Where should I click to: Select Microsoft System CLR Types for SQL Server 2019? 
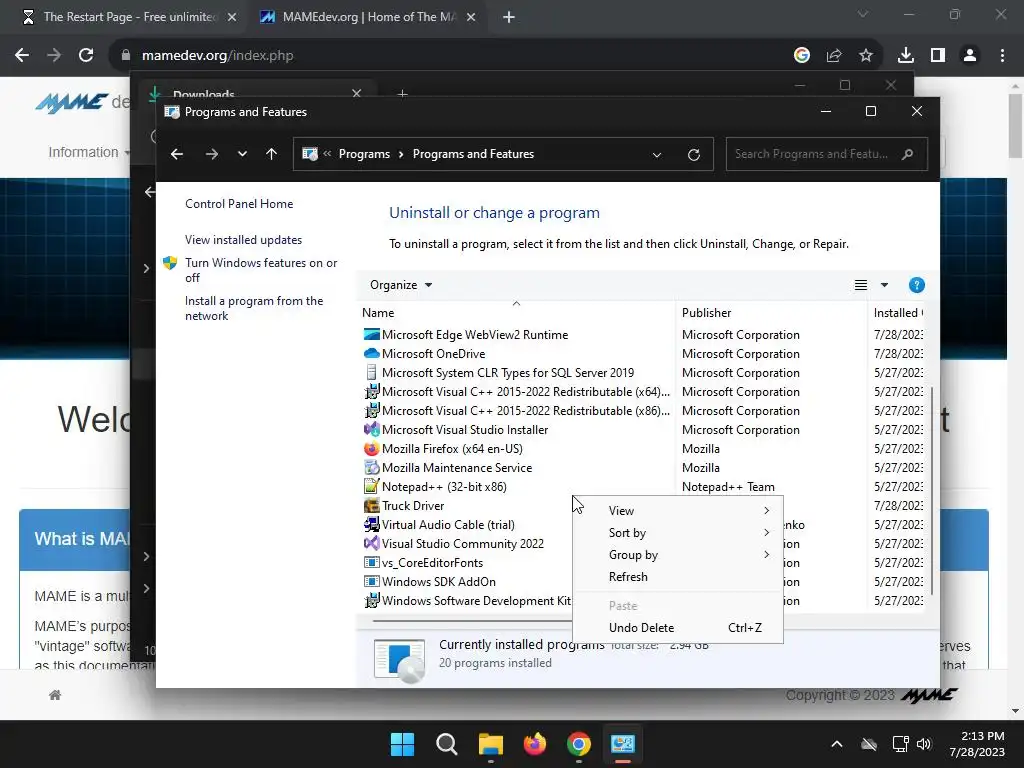507,373
